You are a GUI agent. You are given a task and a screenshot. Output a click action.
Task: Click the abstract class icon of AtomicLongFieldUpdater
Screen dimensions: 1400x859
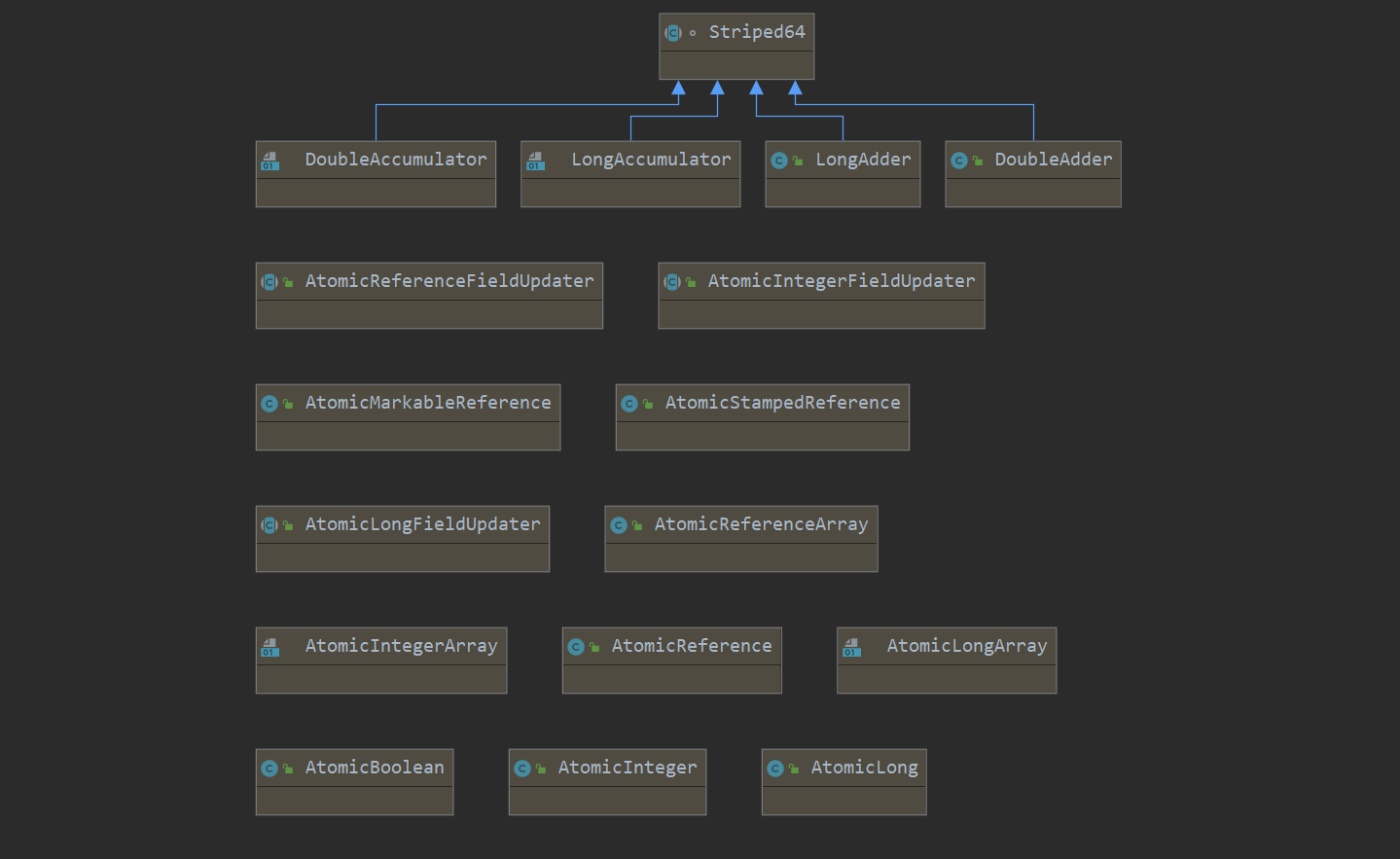(269, 525)
